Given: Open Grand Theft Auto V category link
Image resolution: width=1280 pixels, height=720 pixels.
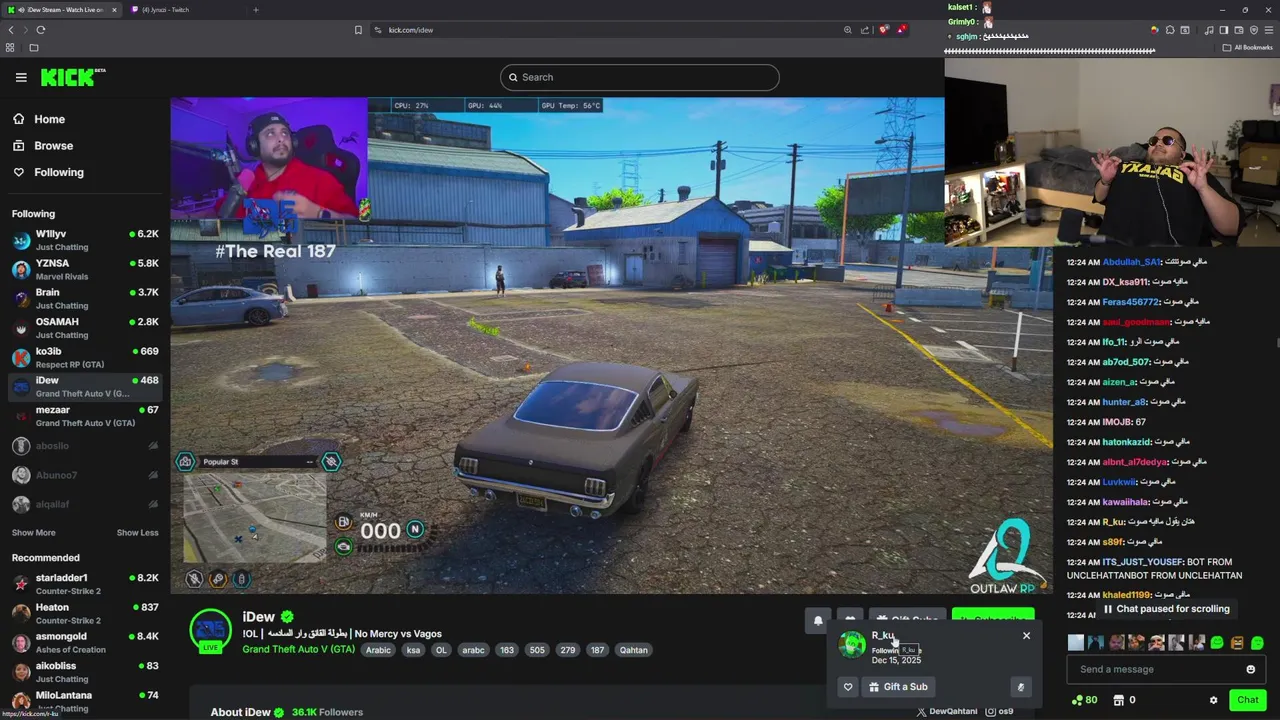Looking at the screenshot, I should tap(298, 650).
